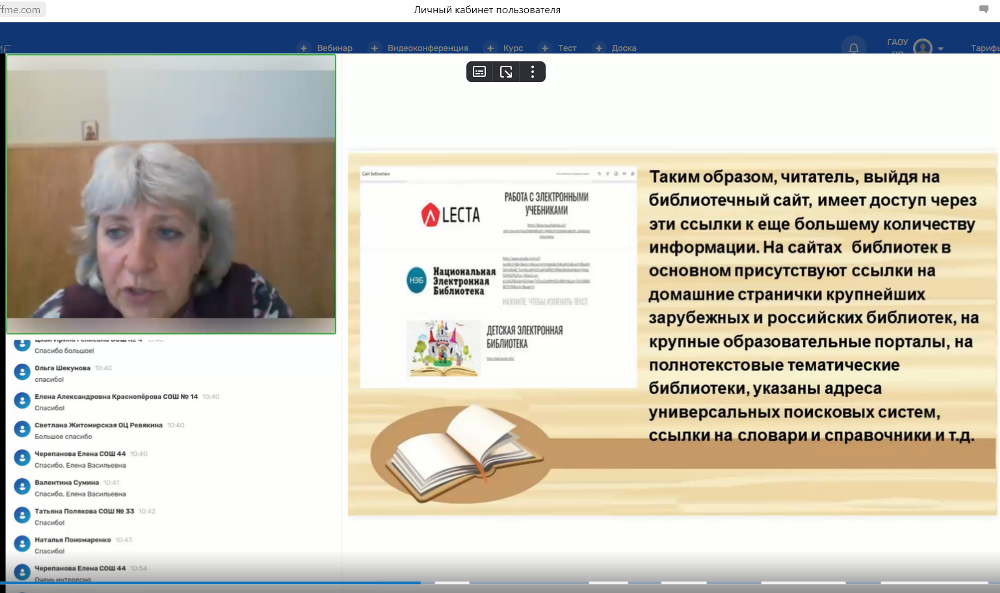Click the ГАОУ organization label in header
This screenshot has height=593, width=1000.
897,42
